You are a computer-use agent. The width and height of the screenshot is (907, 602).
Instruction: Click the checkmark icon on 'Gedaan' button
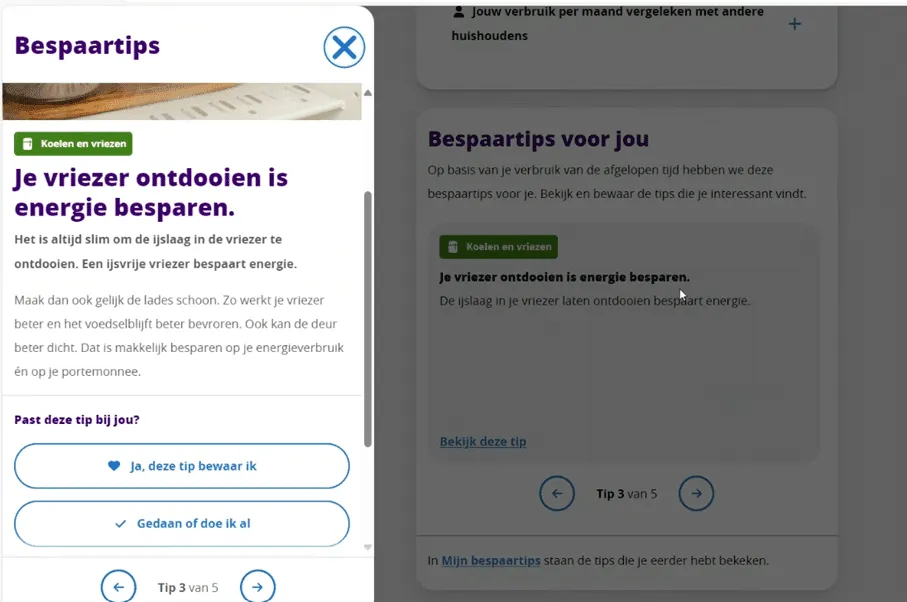point(120,524)
